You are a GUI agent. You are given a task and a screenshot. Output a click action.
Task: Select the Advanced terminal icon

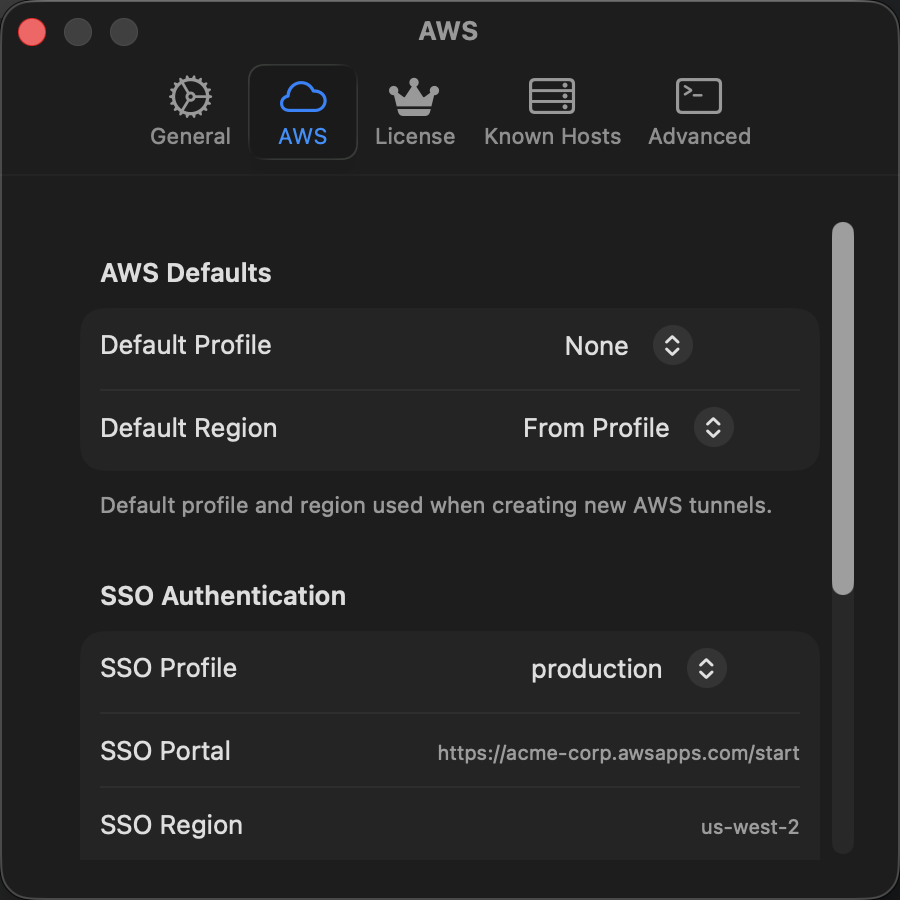[x=698, y=96]
